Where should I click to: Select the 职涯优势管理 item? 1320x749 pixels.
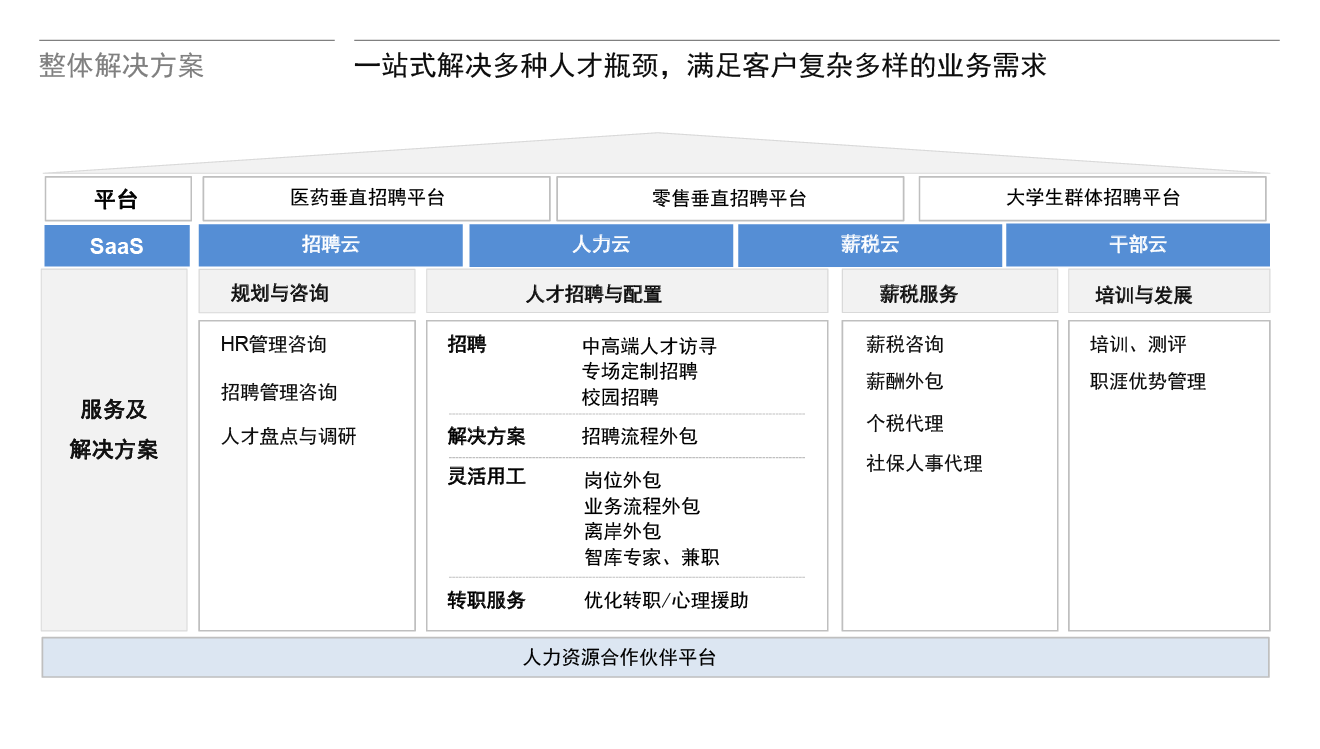point(1148,382)
